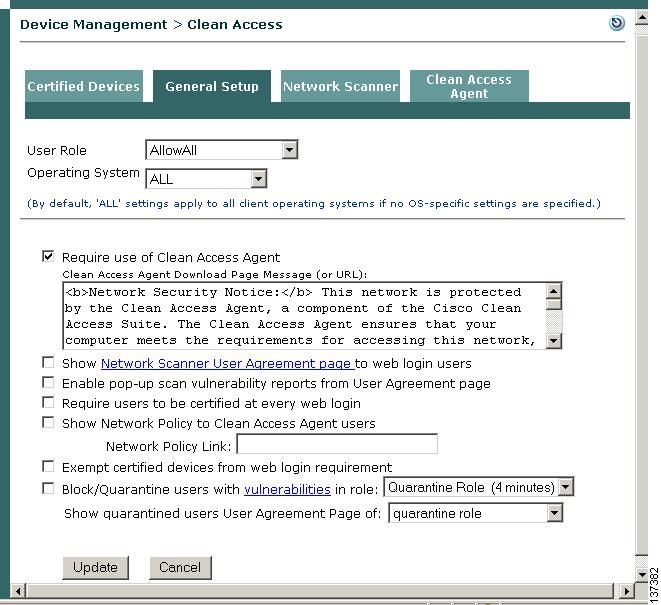Go to the Clean Access Agent tab
Screen dimensions: 661x605
[469, 87]
